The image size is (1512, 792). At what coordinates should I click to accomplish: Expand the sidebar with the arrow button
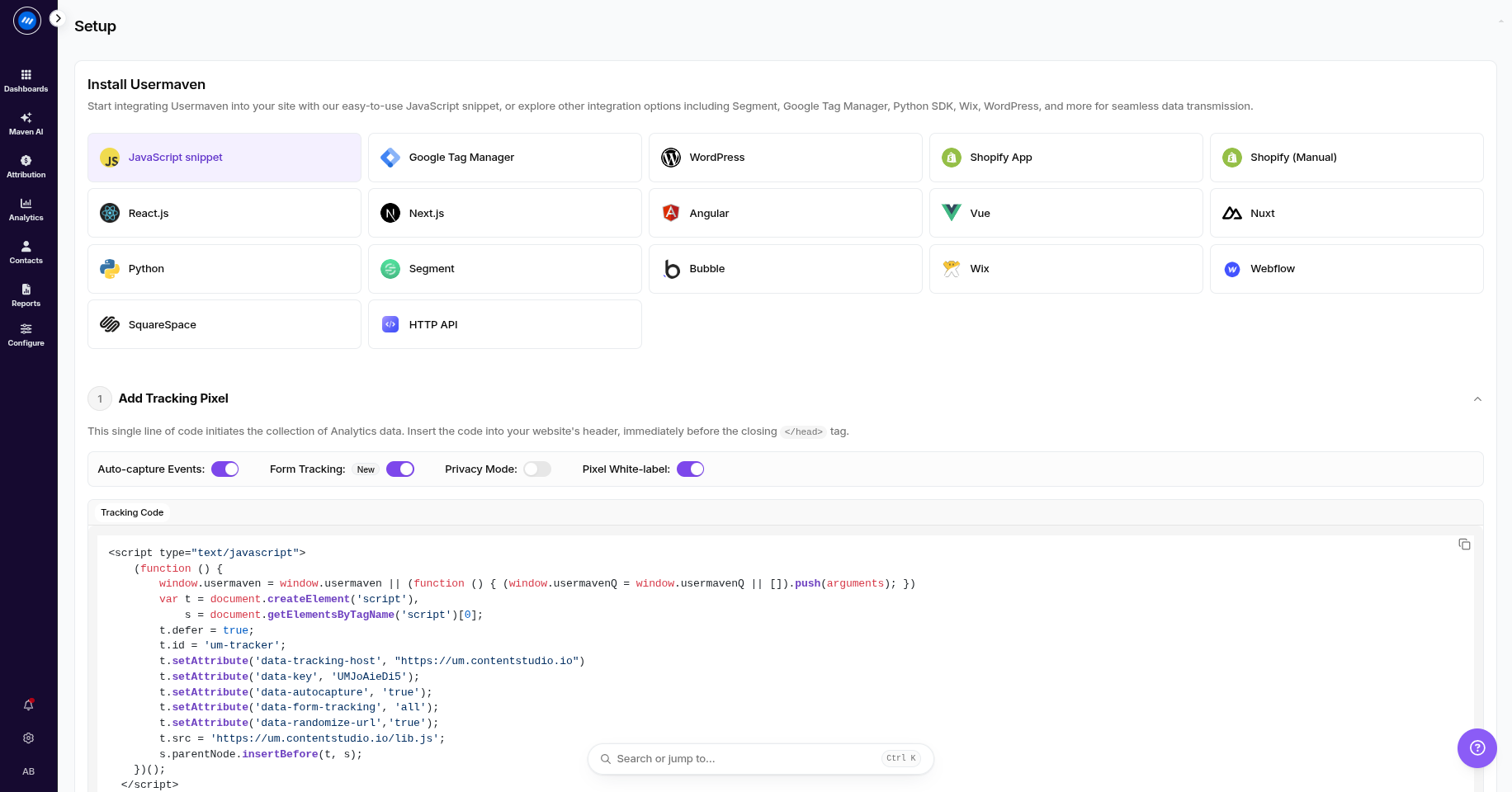pos(58,18)
